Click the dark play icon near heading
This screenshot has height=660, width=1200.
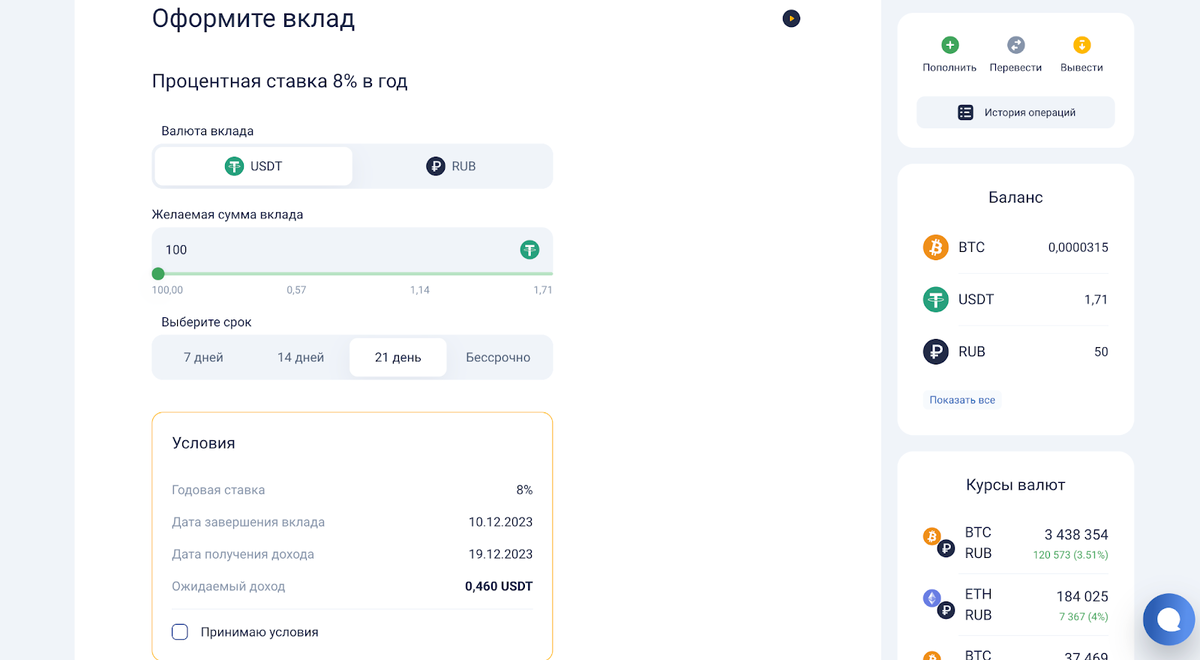tap(791, 18)
